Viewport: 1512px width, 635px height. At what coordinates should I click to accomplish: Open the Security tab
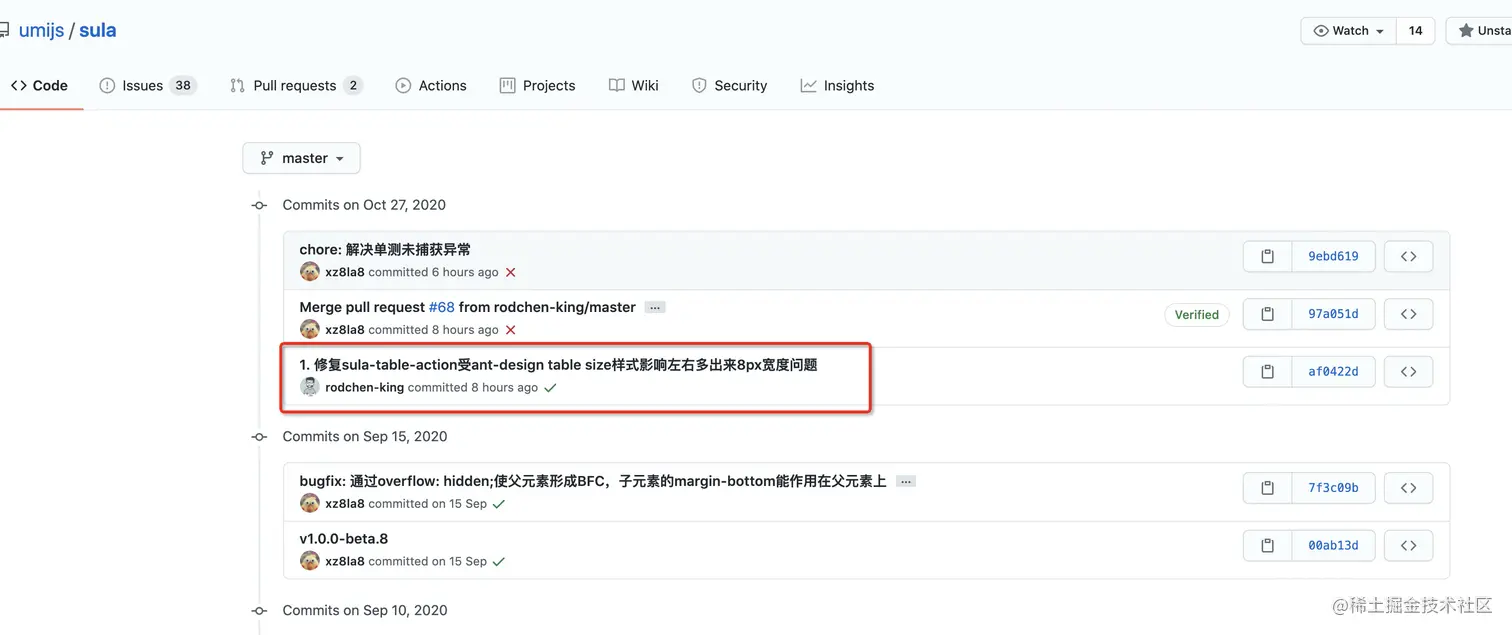click(730, 86)
